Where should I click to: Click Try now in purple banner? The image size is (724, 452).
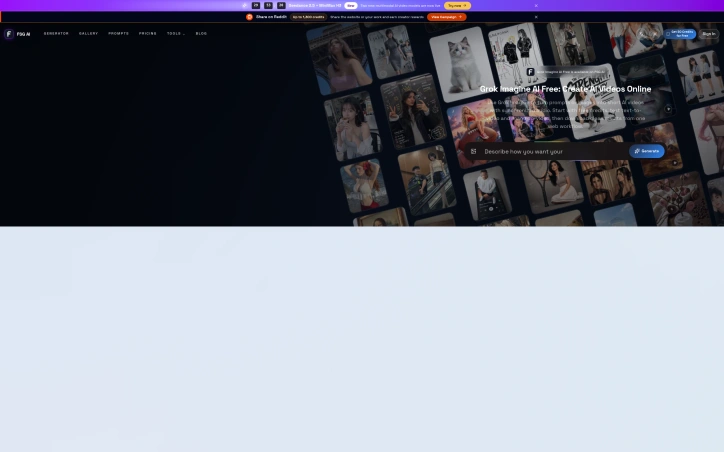457,6
